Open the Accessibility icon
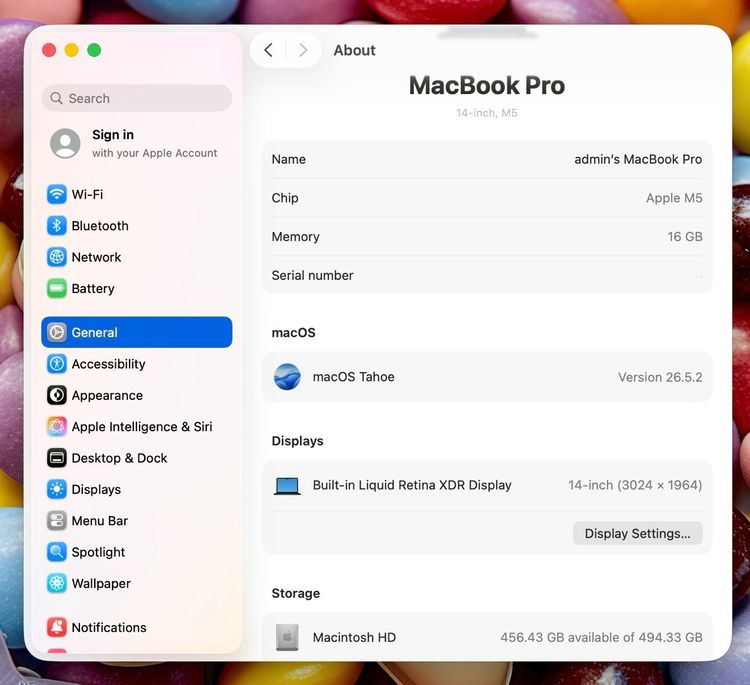This screenshot has width=750, height=685. coord(56,364)
